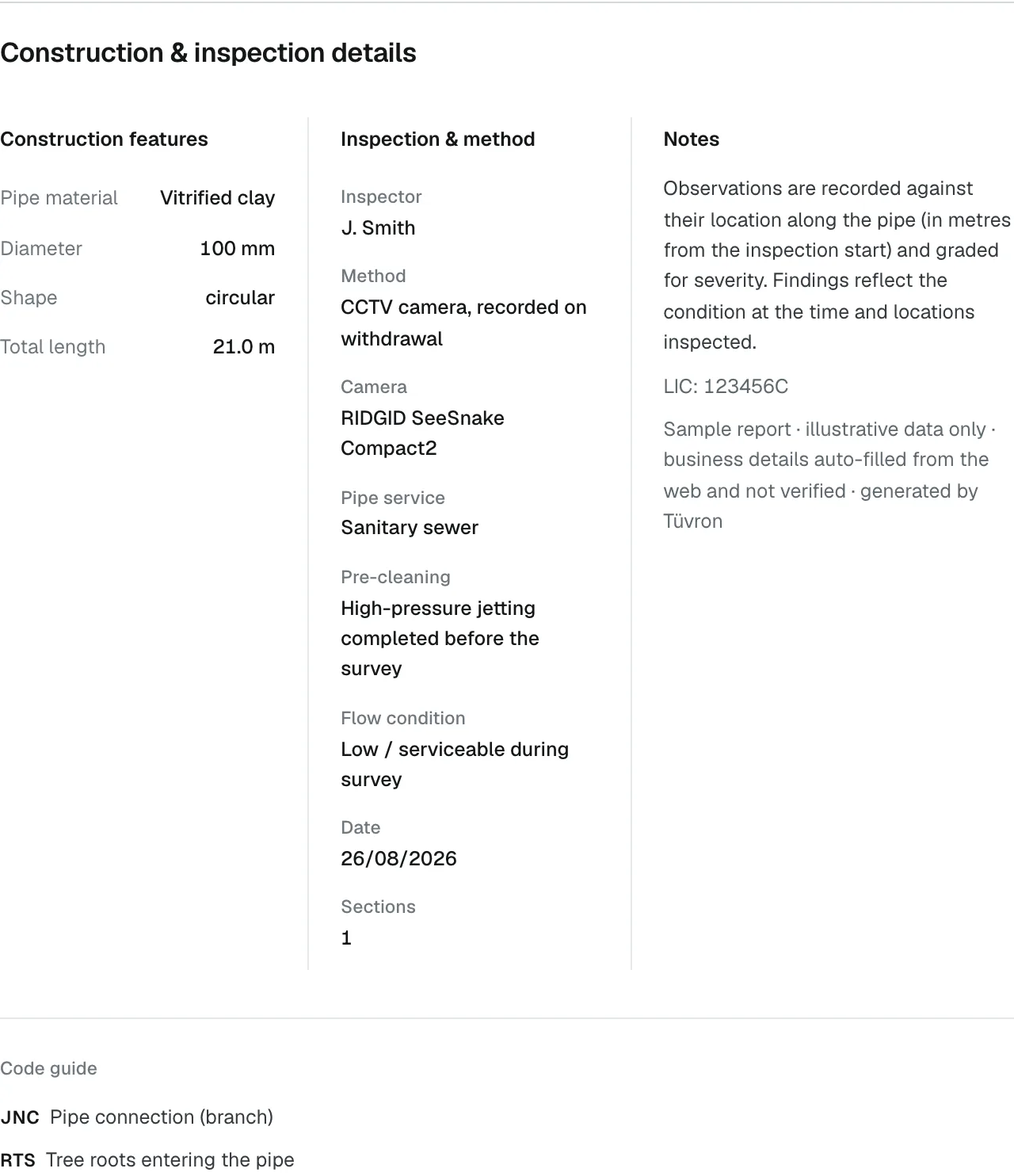This screenshot has width=1014, height=1176.
Task: Select inspector name J. Smith
Action: click(x=378, y=228)
